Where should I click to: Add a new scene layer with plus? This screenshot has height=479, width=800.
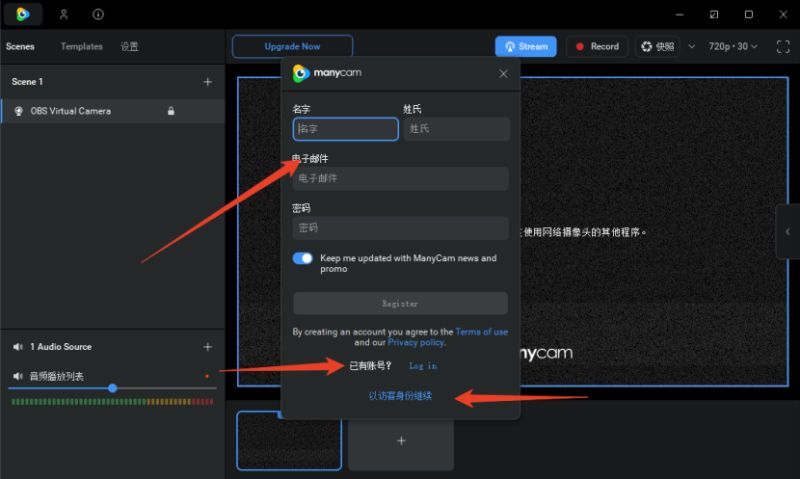[x=208, y=82]
